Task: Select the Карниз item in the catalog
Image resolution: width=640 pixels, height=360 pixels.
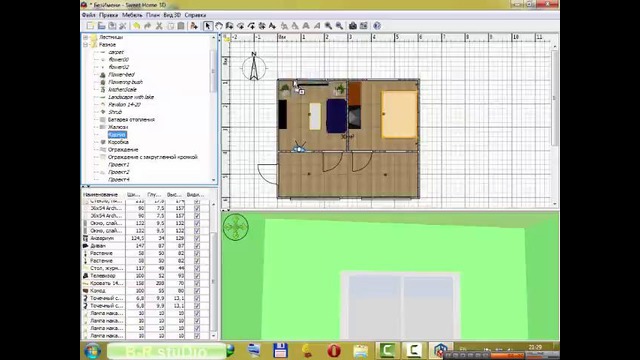Action: 117,134
